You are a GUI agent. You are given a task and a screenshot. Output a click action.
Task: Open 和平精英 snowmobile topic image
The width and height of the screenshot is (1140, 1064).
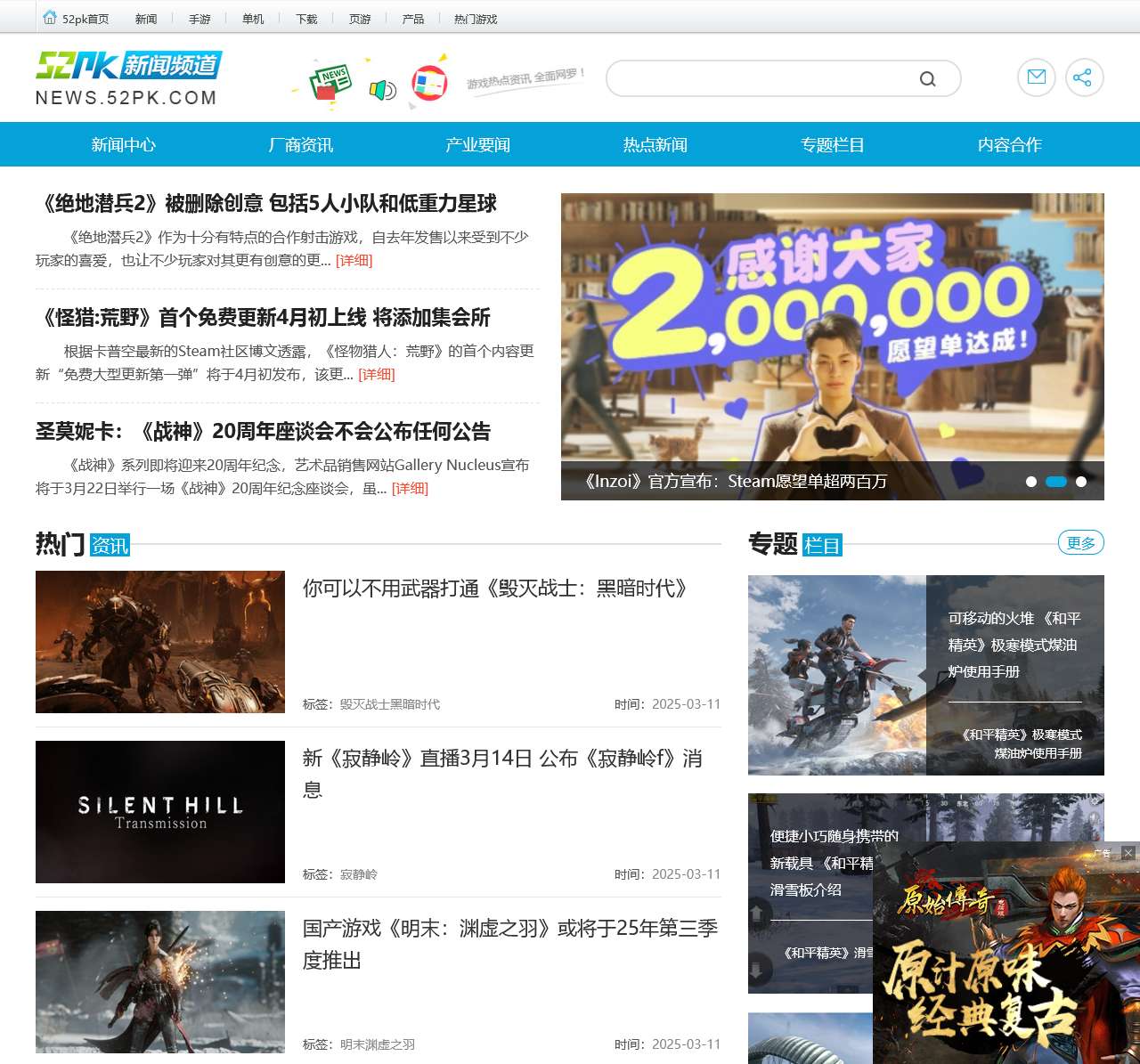click(837, 675)
